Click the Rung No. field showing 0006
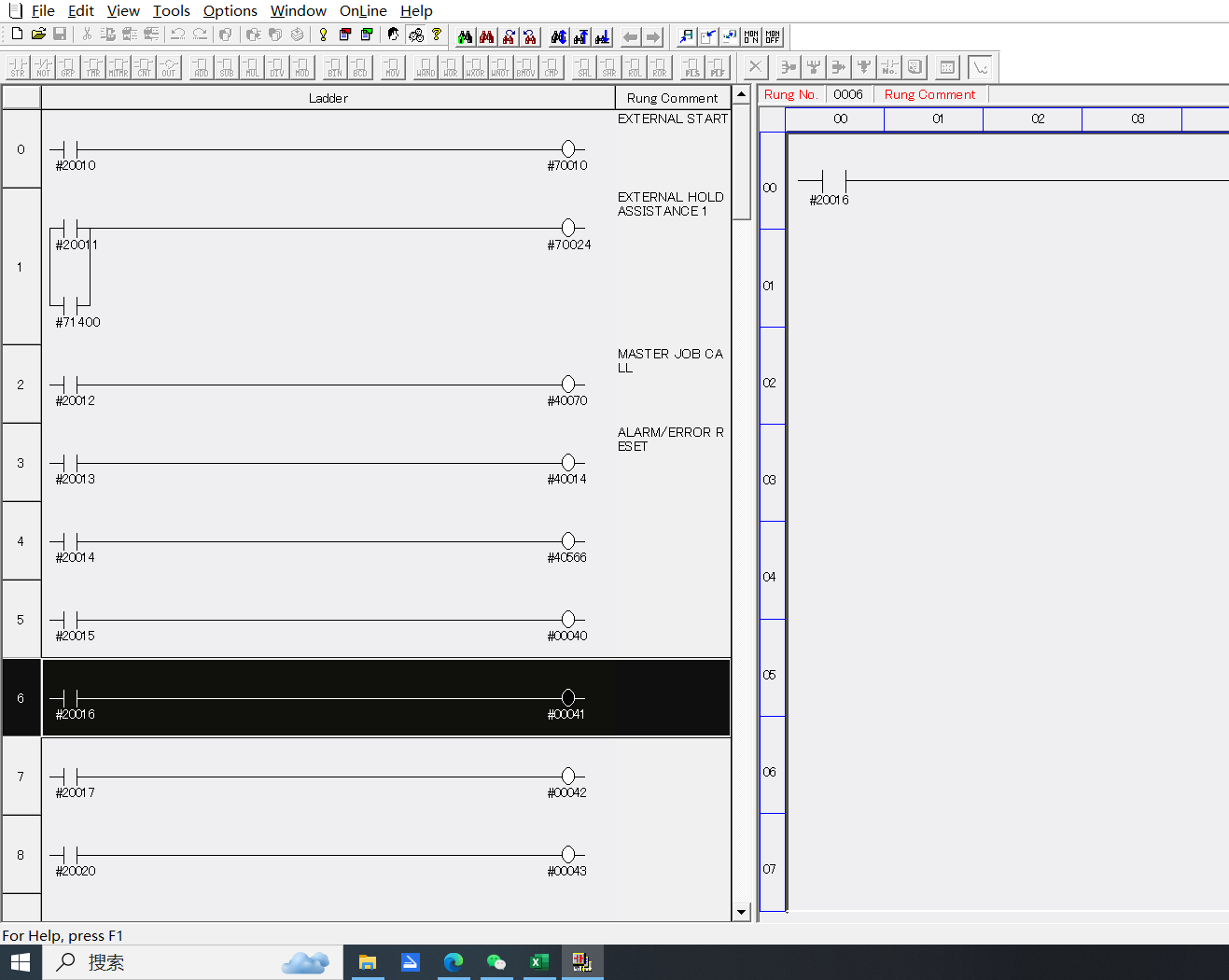 [848, 94]
